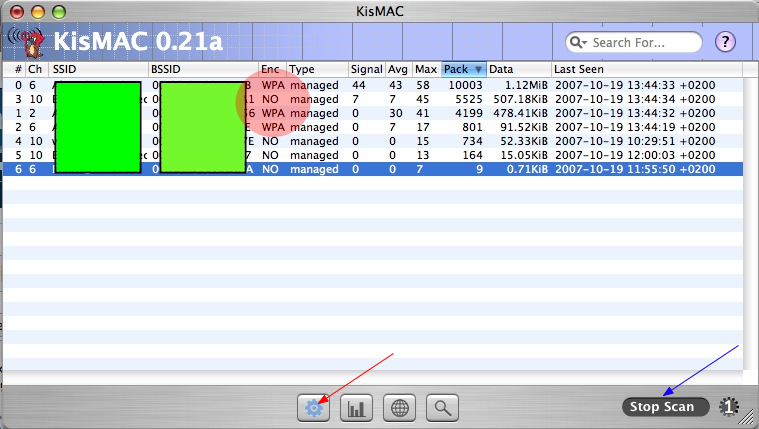This screenshot has height=429, width=759.
Task: Click the 52.33KiB data cell
Action: tap(524, 141)
